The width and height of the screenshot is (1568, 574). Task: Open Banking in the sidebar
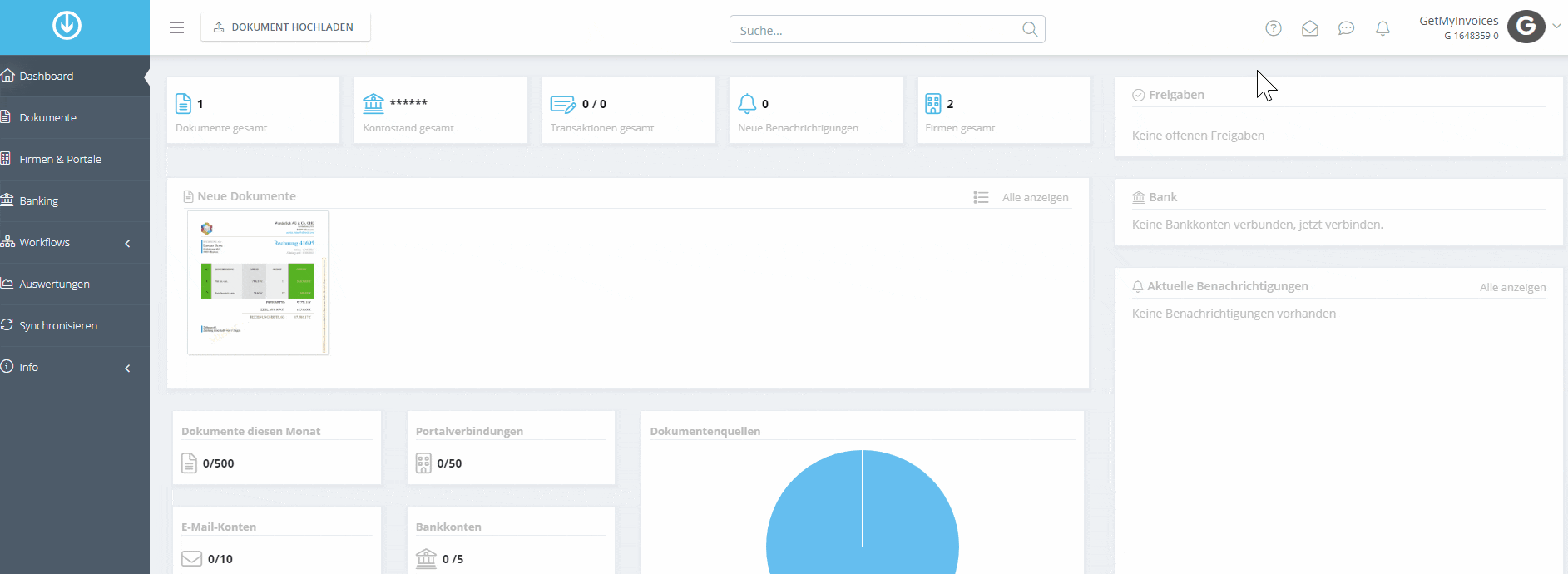(x=75, y=200)
